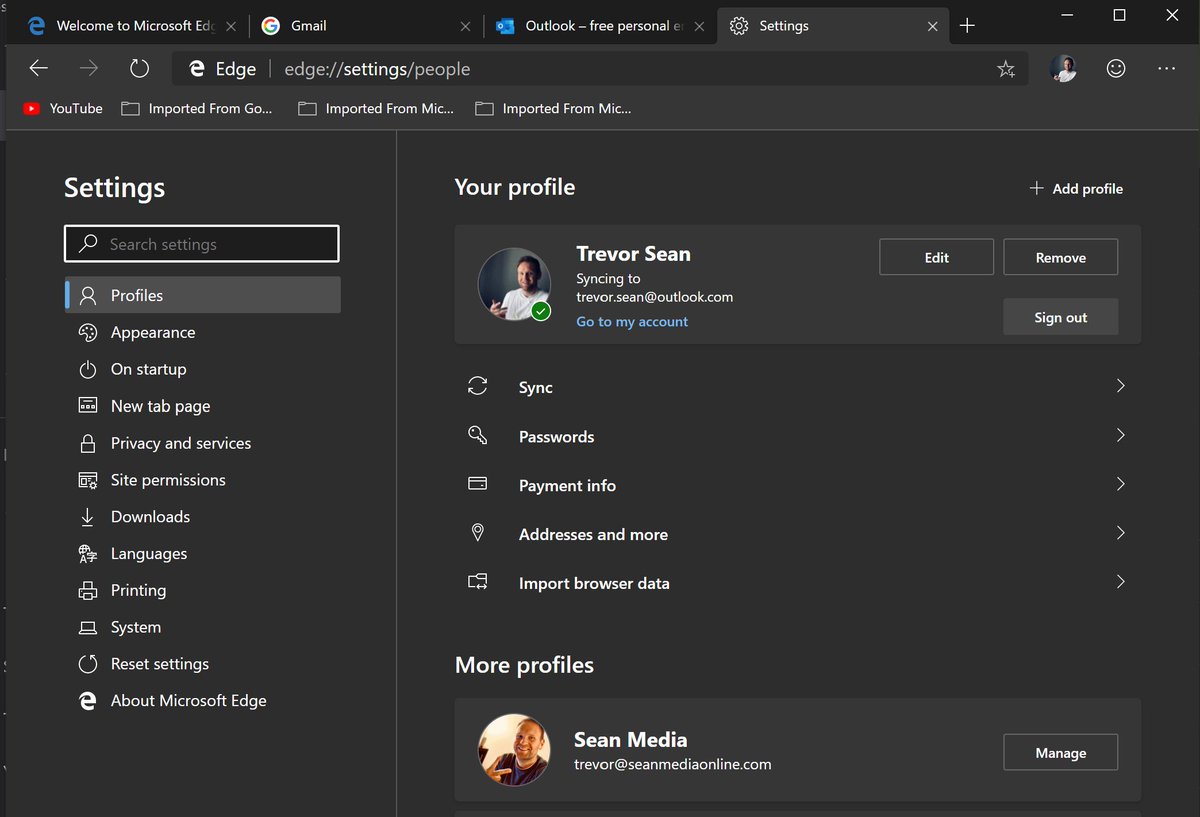Follow the Go to my account link
Viewport: 1200px width, 817px height.
click(632, 321)
